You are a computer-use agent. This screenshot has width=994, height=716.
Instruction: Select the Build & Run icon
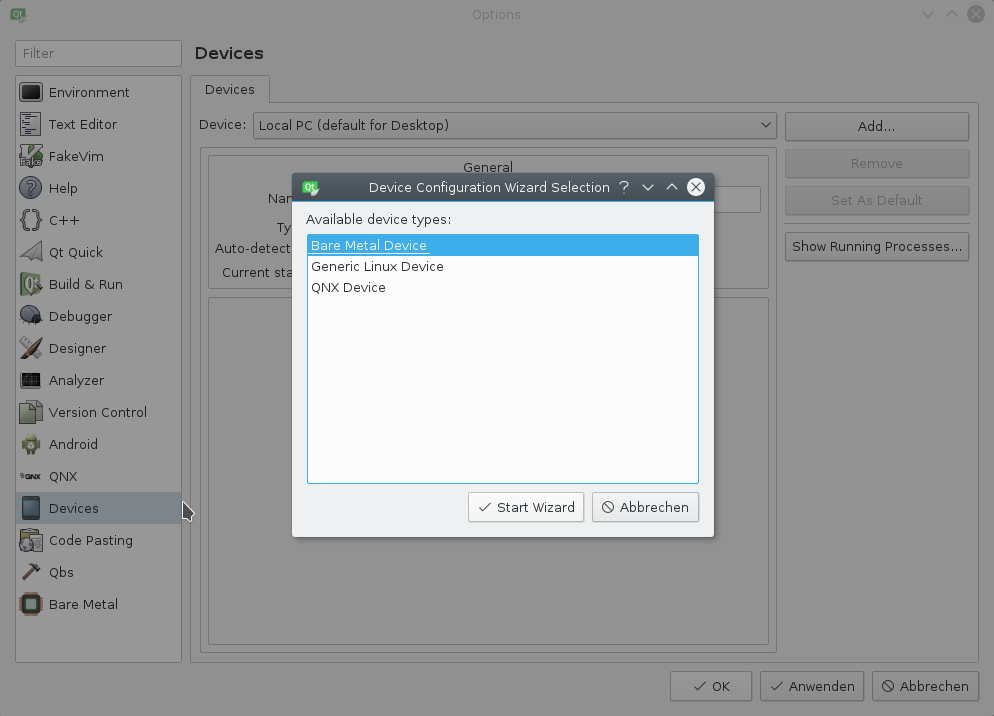30,284
